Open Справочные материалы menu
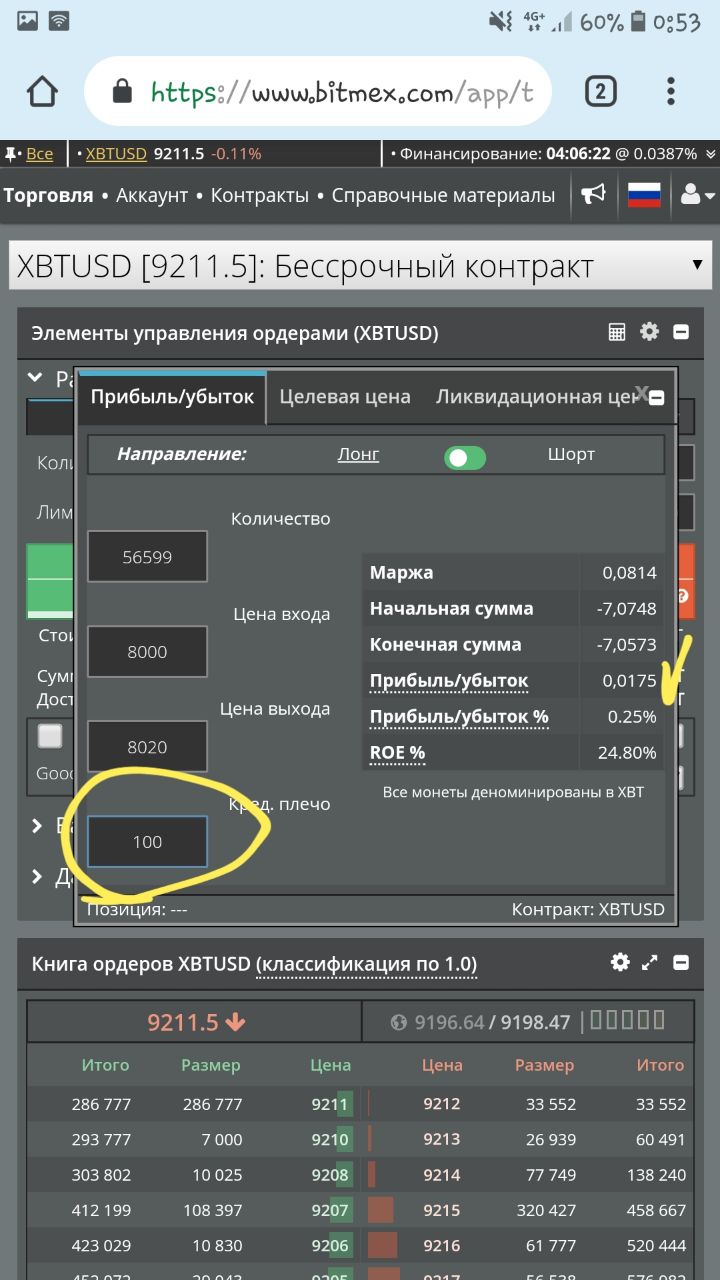This screenshot has height=1280, width=720. (x=443, y=195)
